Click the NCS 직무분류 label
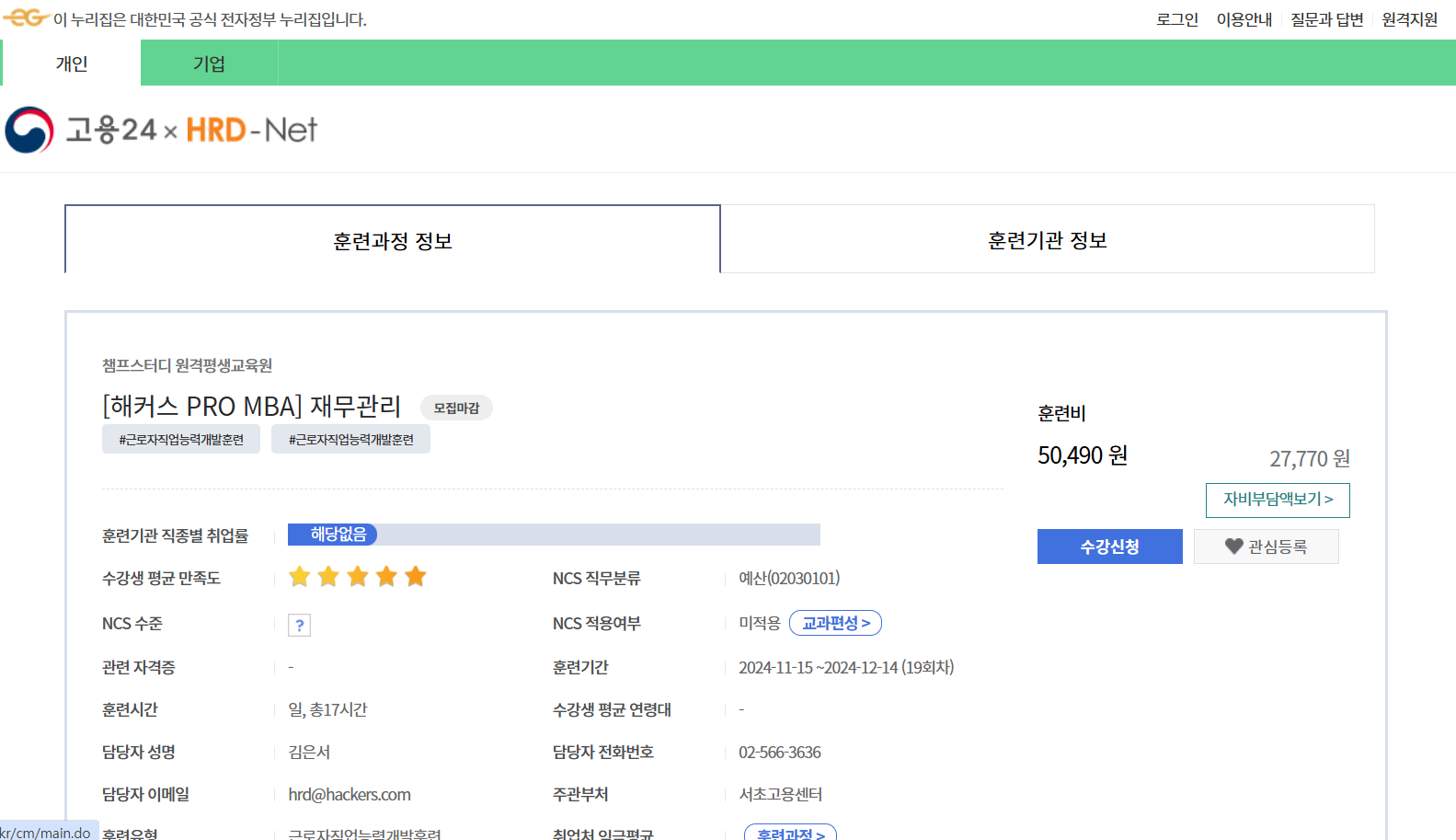 point(596,578)
